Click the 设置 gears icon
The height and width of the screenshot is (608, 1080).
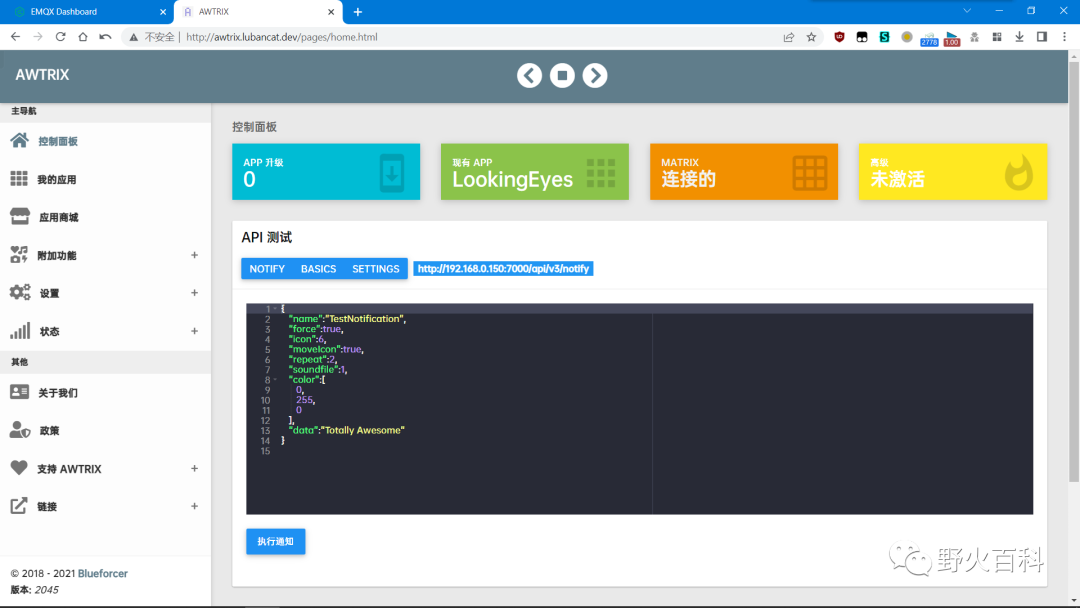[x=20, y=293]
